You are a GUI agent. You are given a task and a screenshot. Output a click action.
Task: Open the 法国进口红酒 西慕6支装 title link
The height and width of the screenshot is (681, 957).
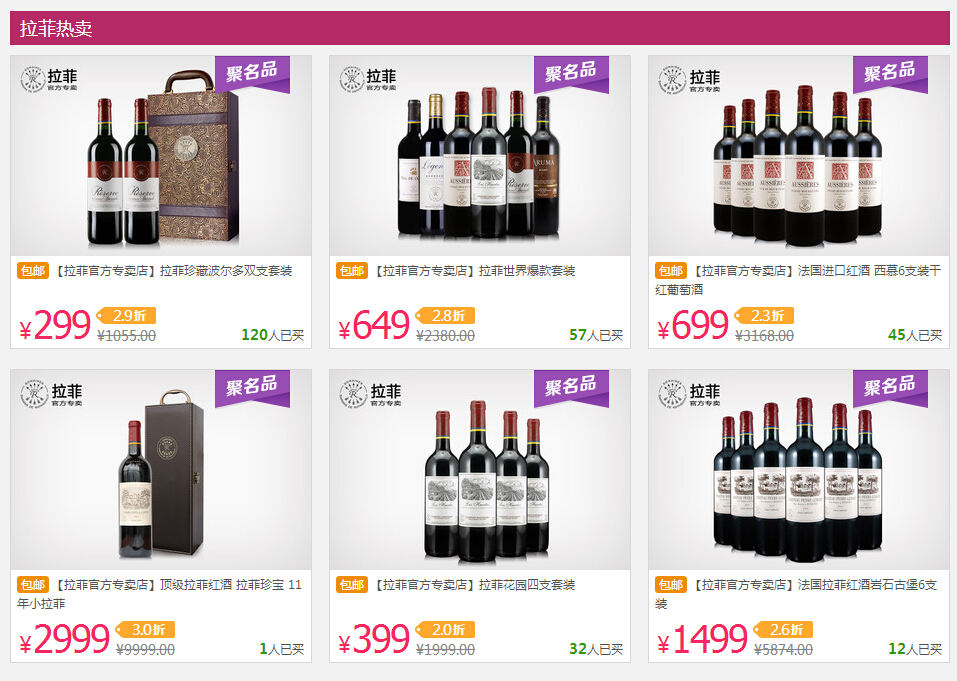798,279
